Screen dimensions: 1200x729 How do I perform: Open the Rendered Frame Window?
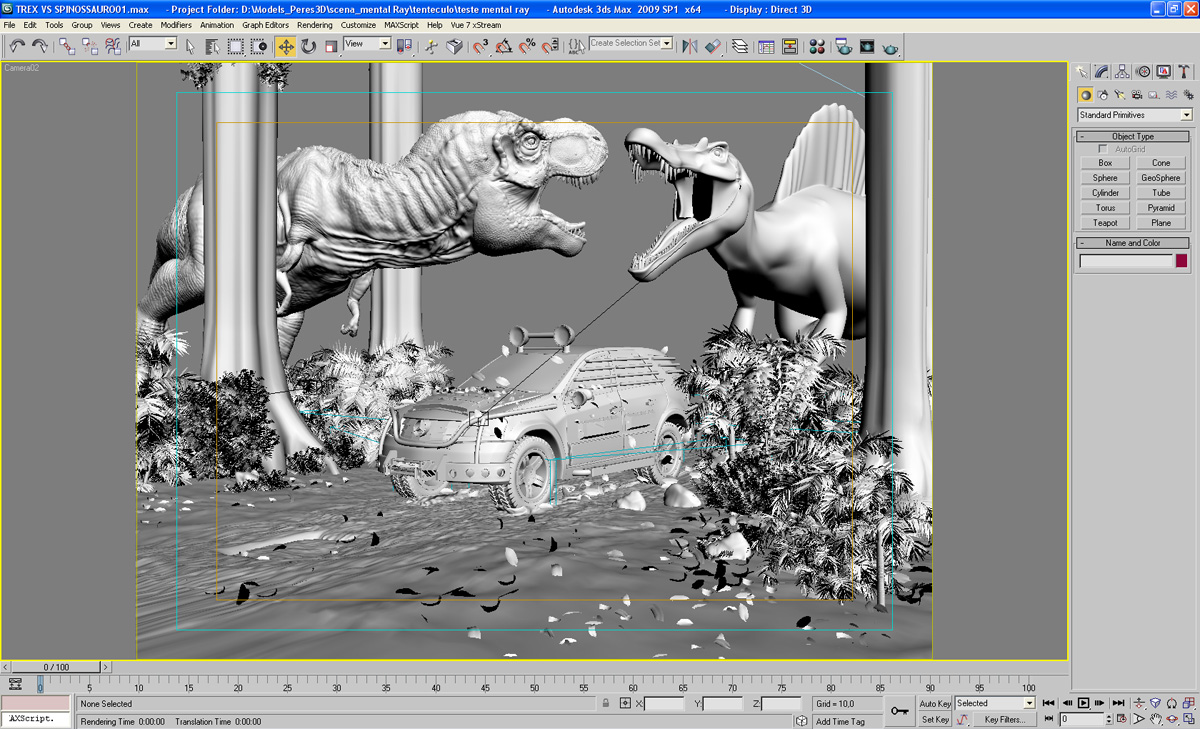click(x=867, y=46)
